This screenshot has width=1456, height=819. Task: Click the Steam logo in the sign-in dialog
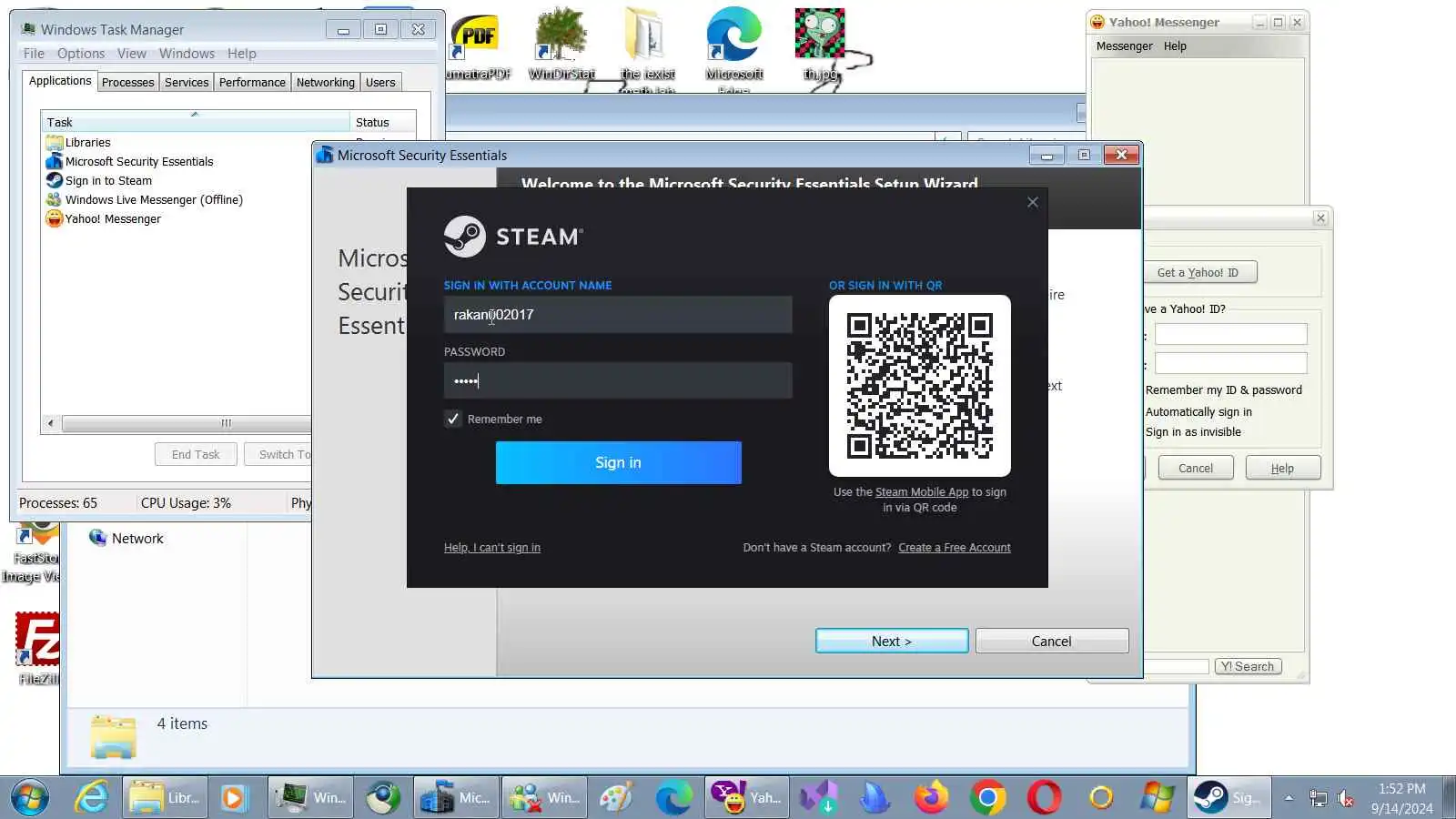tap(513, 237)
